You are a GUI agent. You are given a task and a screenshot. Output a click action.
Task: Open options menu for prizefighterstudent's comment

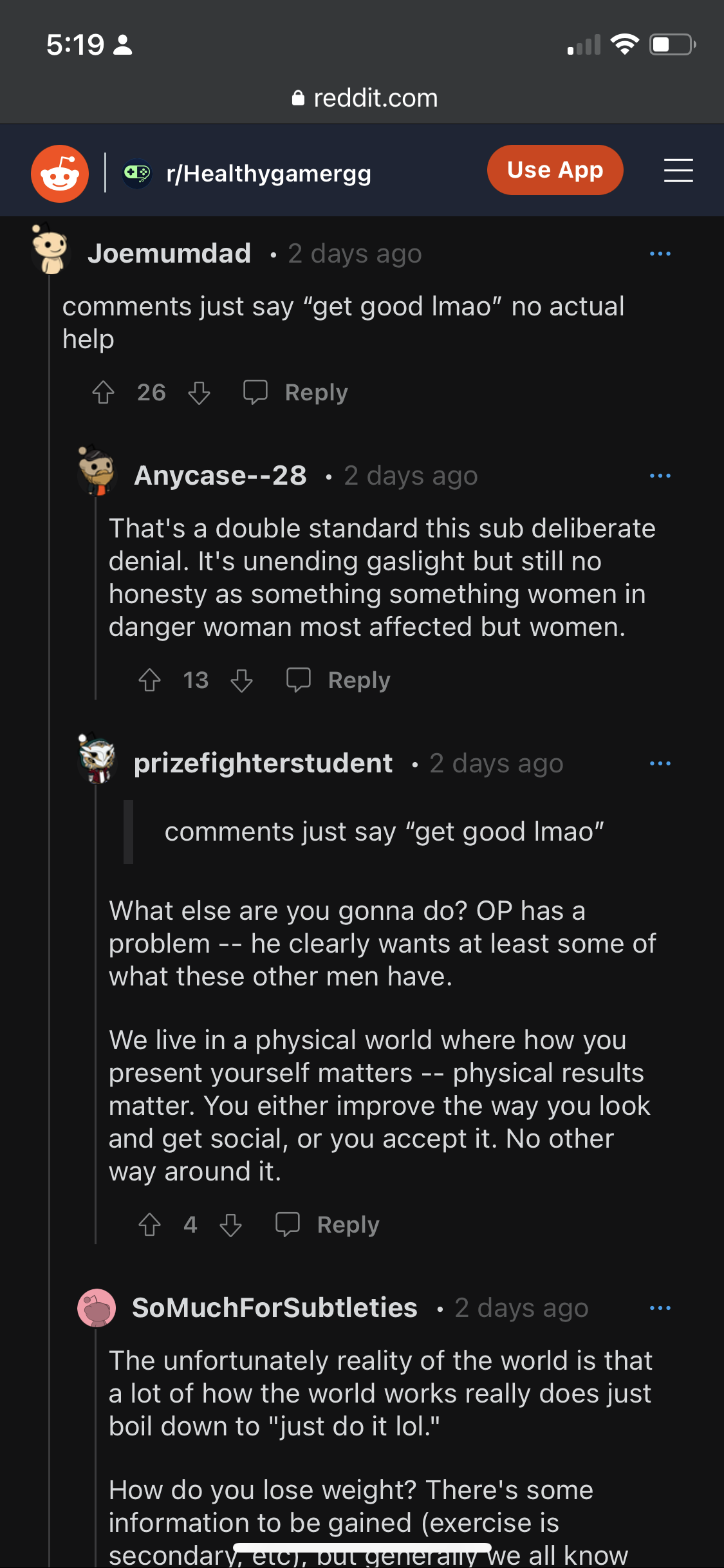[660, 763]
